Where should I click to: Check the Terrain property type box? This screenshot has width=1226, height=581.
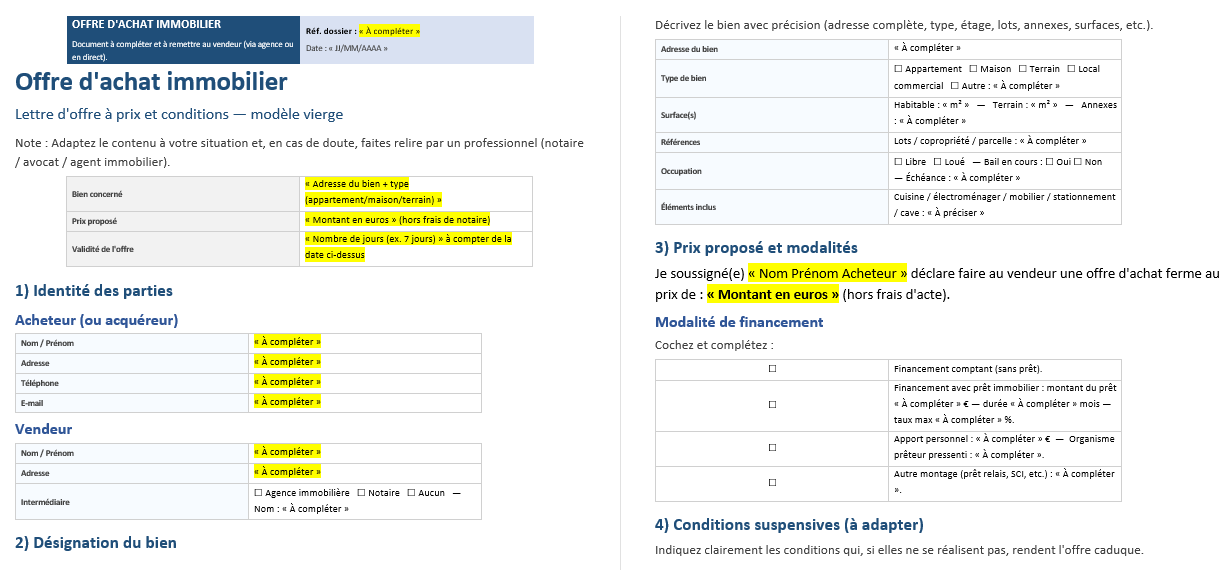click(1022, 69)
